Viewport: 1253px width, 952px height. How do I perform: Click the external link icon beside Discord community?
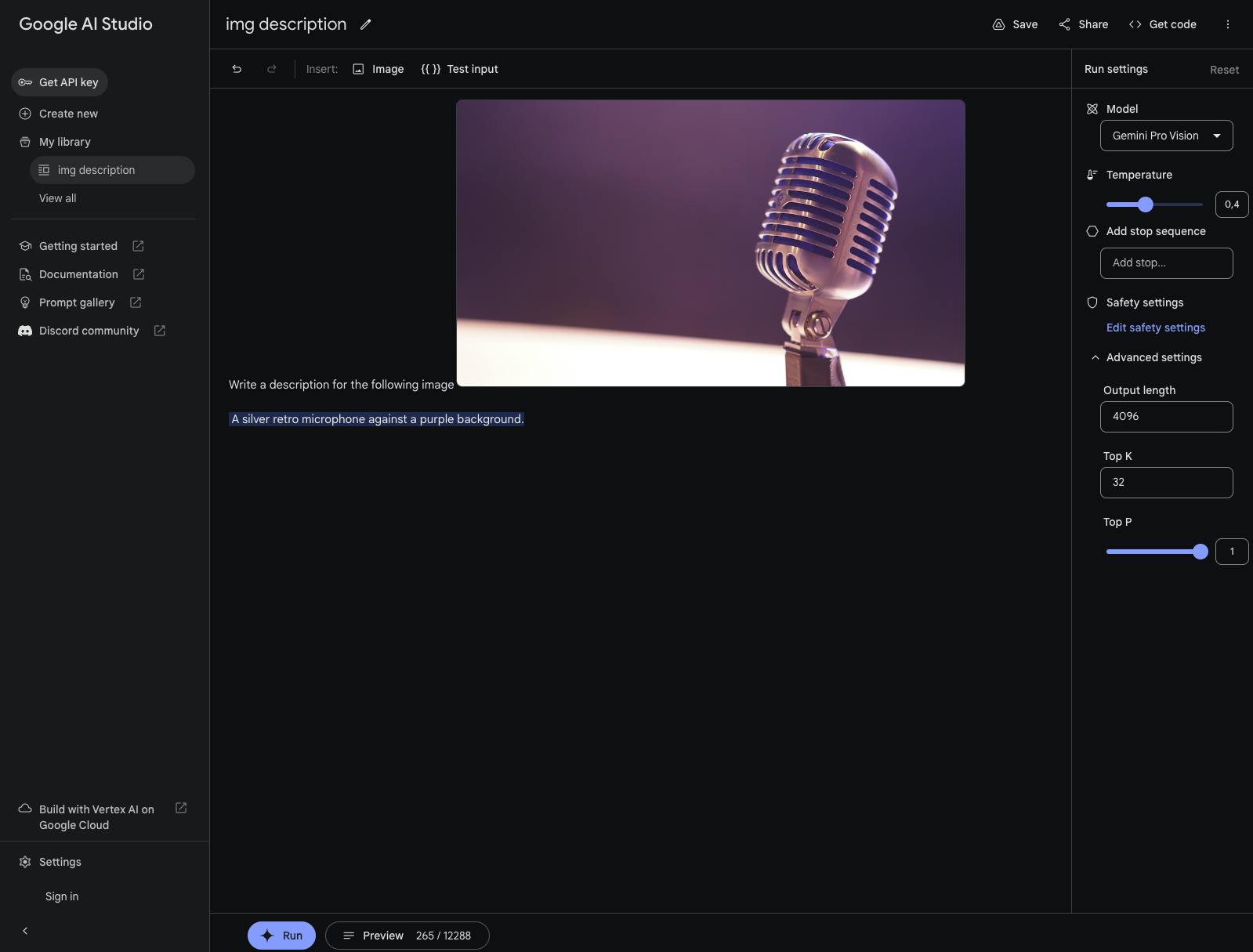(160, 331)
